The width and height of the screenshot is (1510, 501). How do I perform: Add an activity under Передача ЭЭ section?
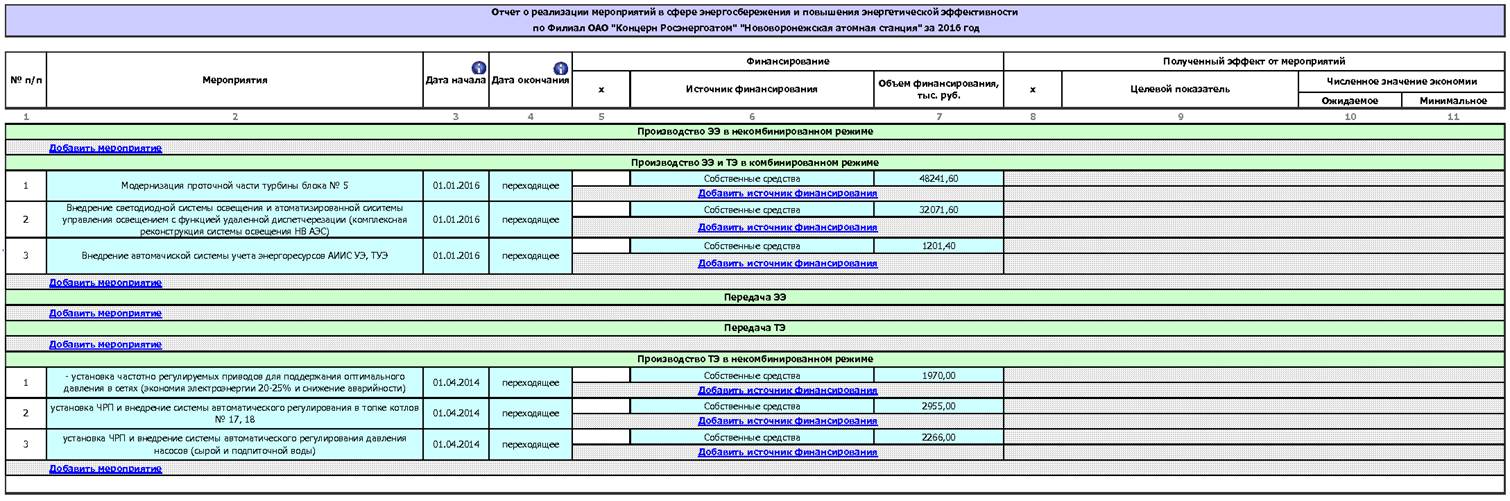pos(105,313)
